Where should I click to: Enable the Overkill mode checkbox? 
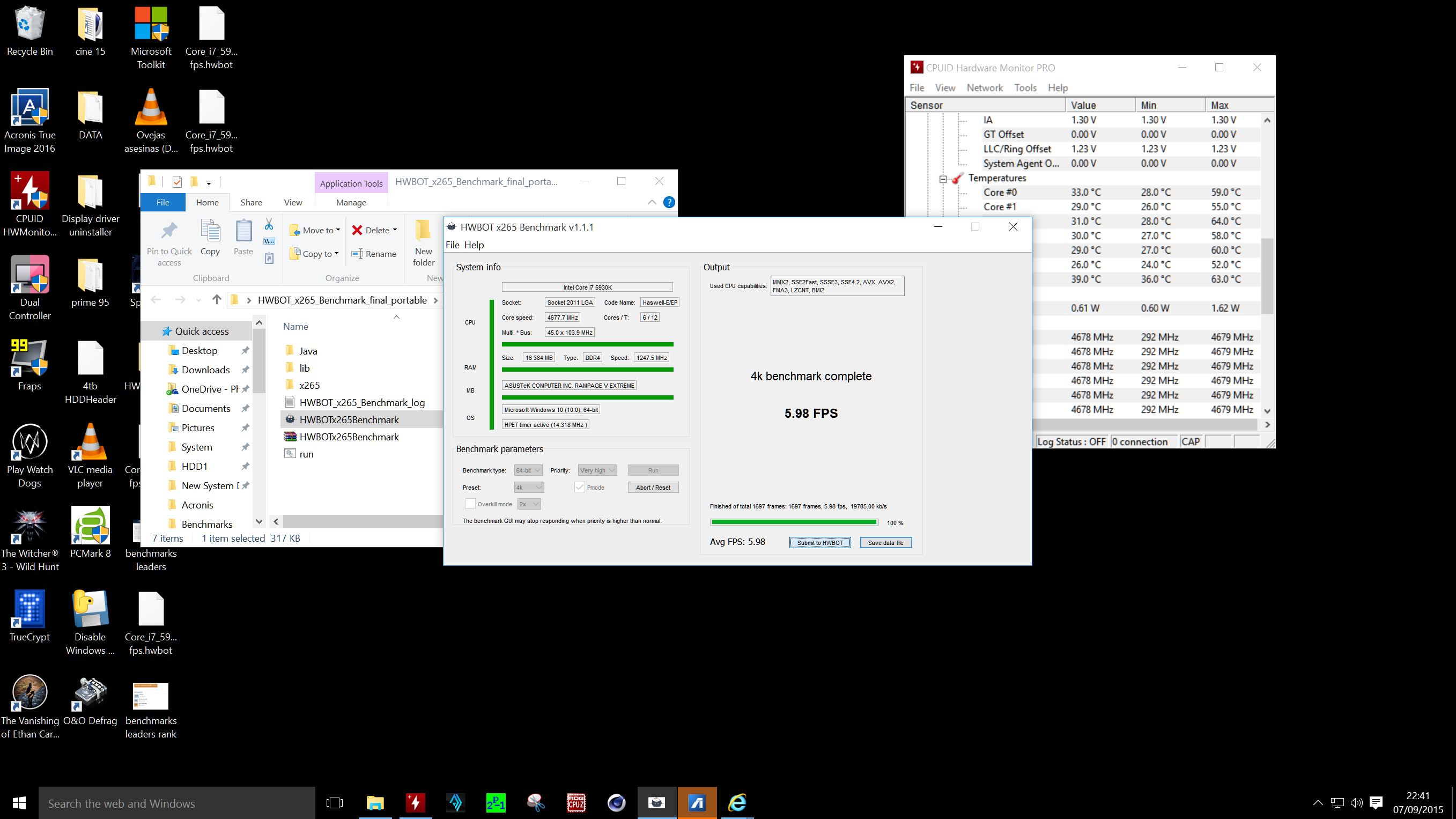[x=470, y=504]
